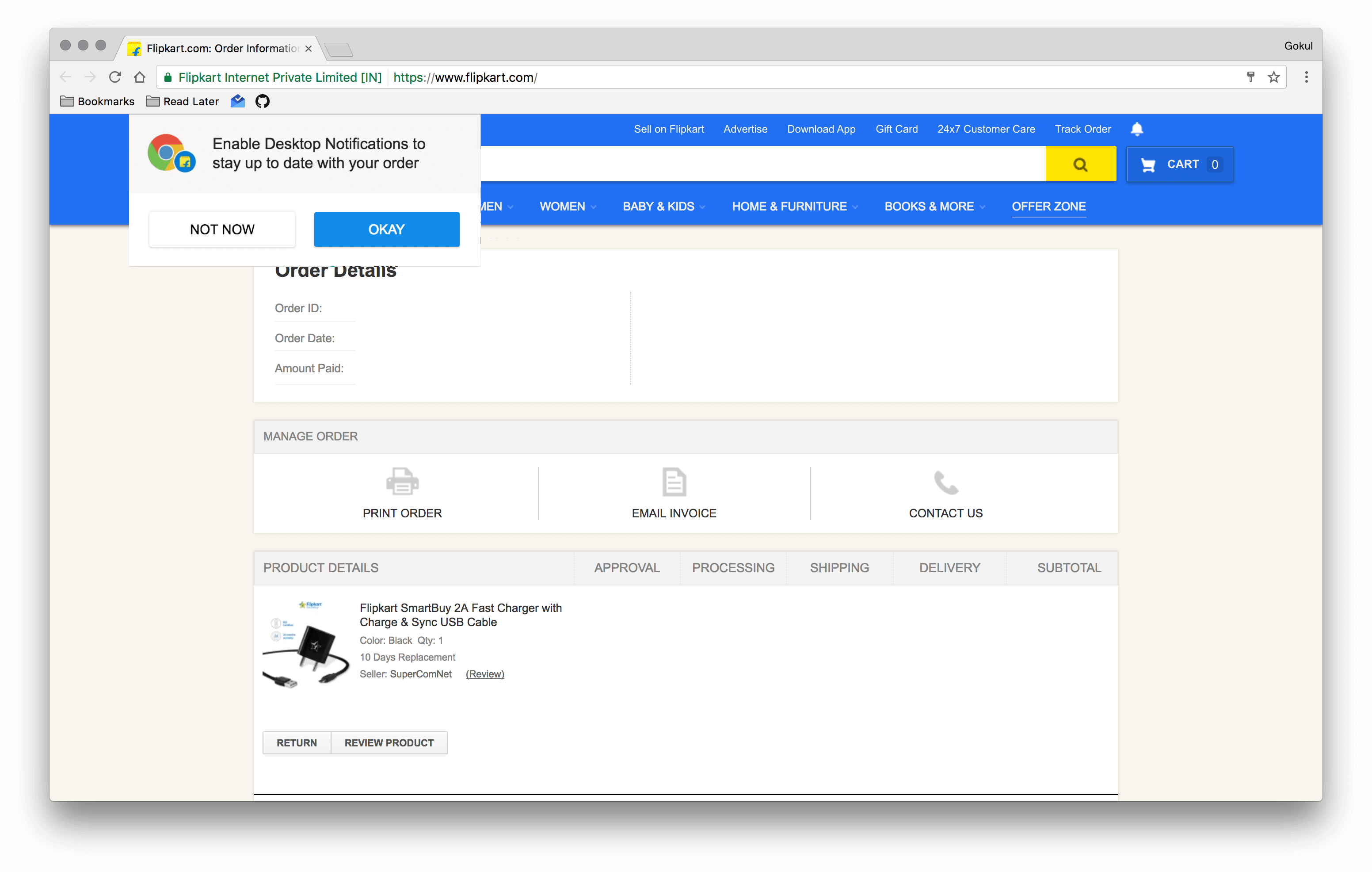The height and width of the screenshot is (872, 1372).
Task: Reload the page with refresh icon
Action: (x=115, y=77)
